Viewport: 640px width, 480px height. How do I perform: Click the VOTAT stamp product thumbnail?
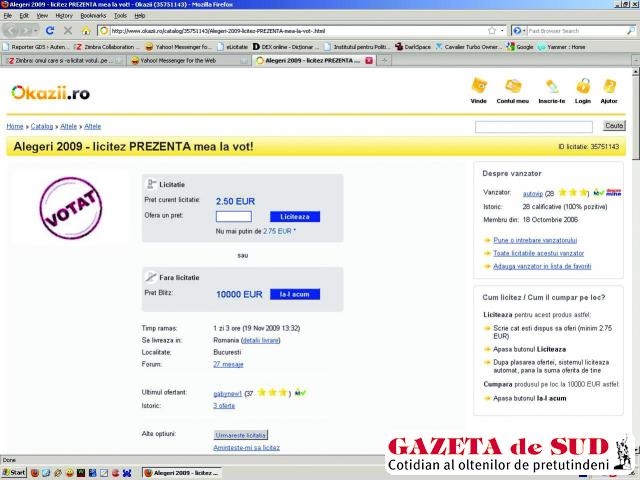click(70, 207)
